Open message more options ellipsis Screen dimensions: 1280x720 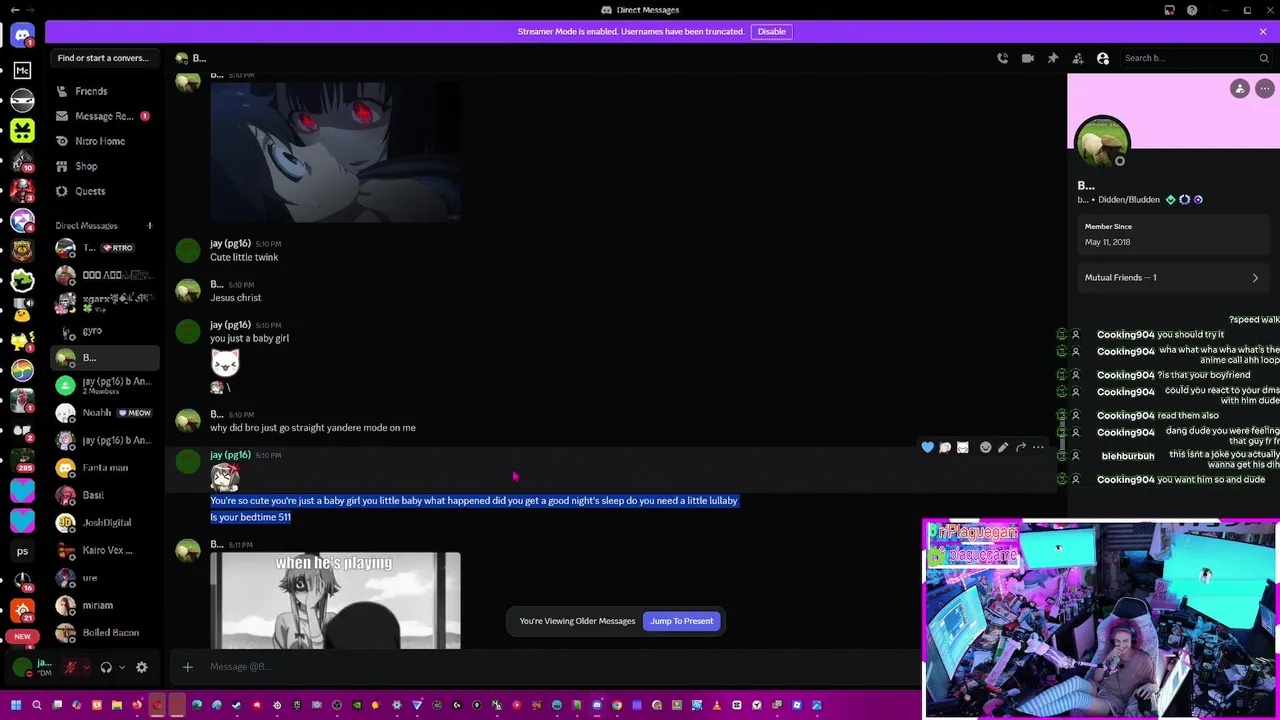click(x=1038, y=447)
